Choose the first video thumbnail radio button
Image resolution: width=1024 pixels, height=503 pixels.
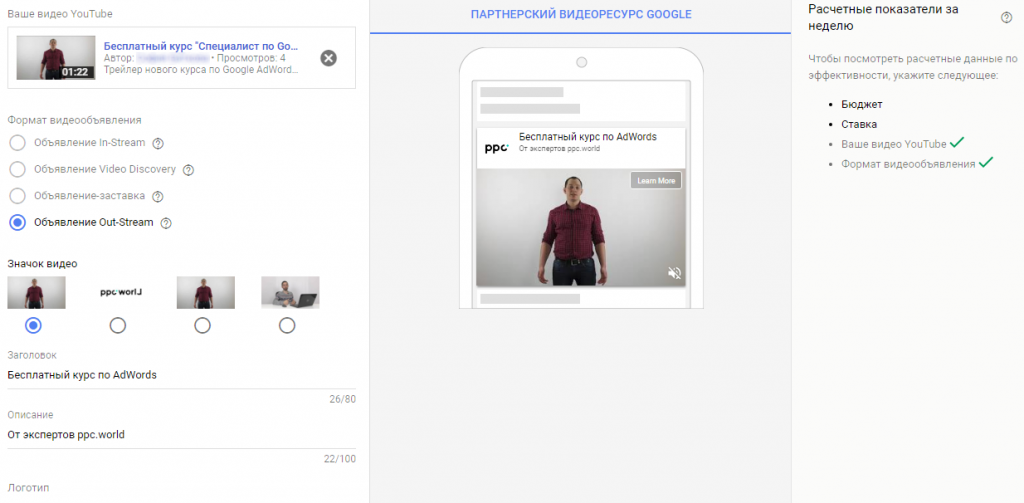[x=33, y=325]
